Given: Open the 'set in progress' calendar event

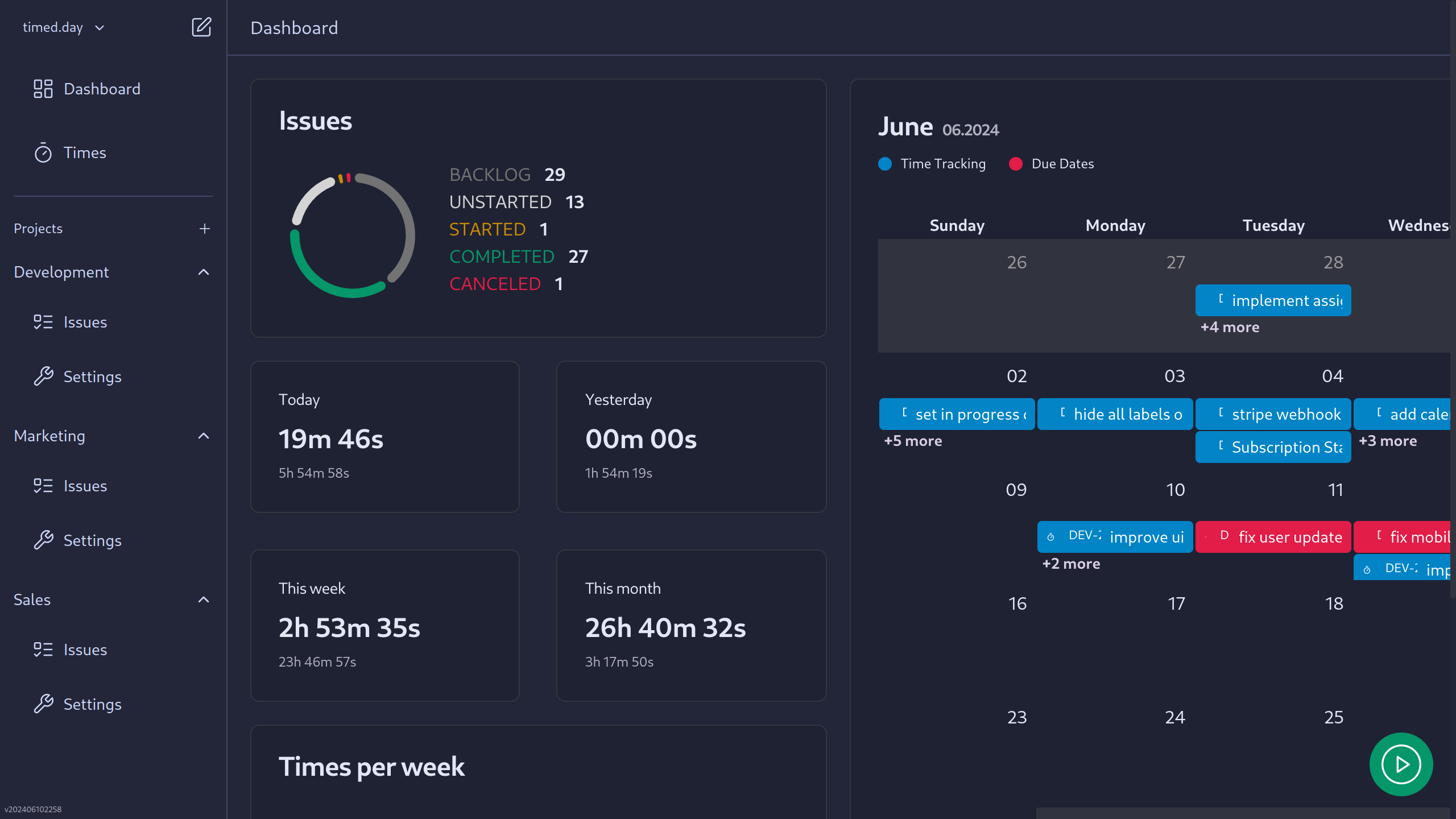Looking at the screenshot, I should [x=957, y=414].
